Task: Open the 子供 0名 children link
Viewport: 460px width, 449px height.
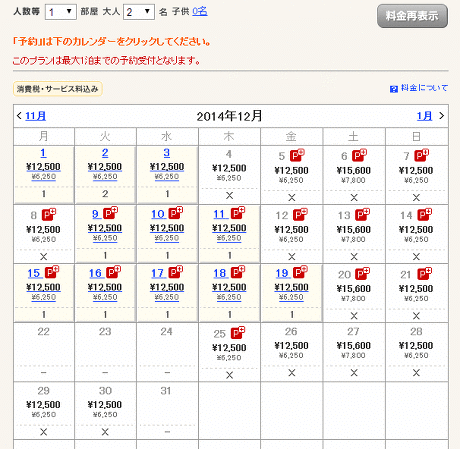Action: point(200,12)
